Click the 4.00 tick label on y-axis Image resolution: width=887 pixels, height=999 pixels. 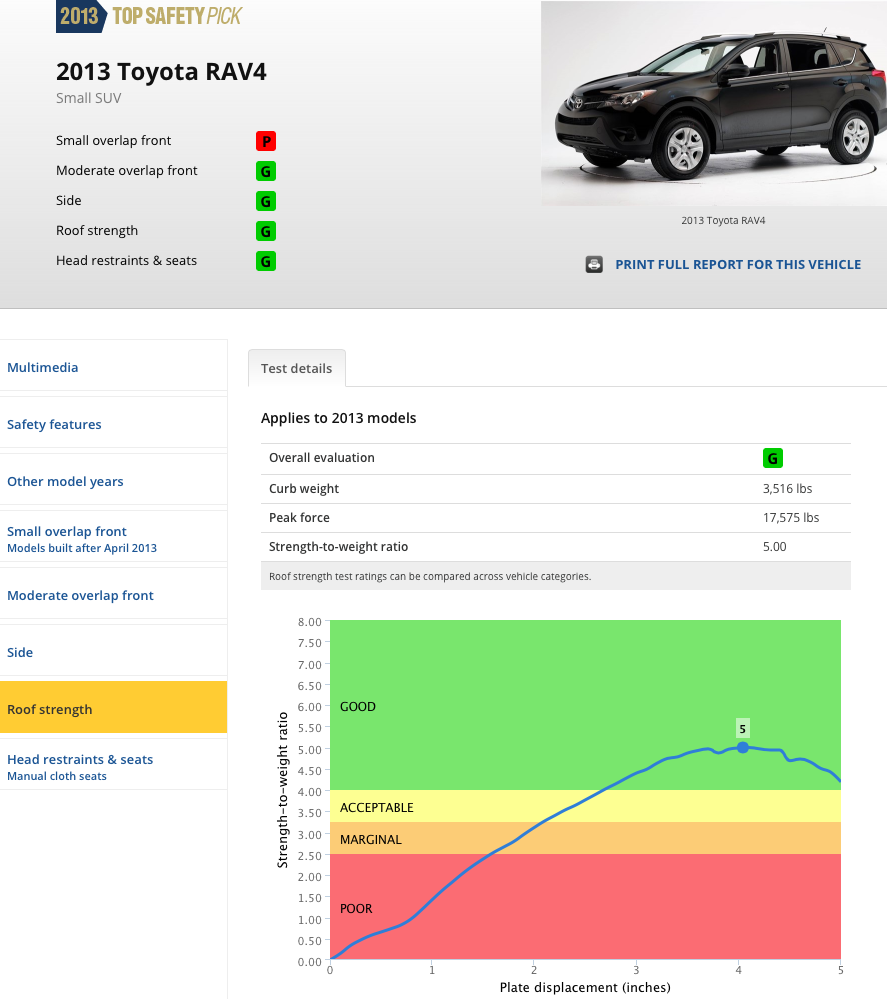pos(310,792)
